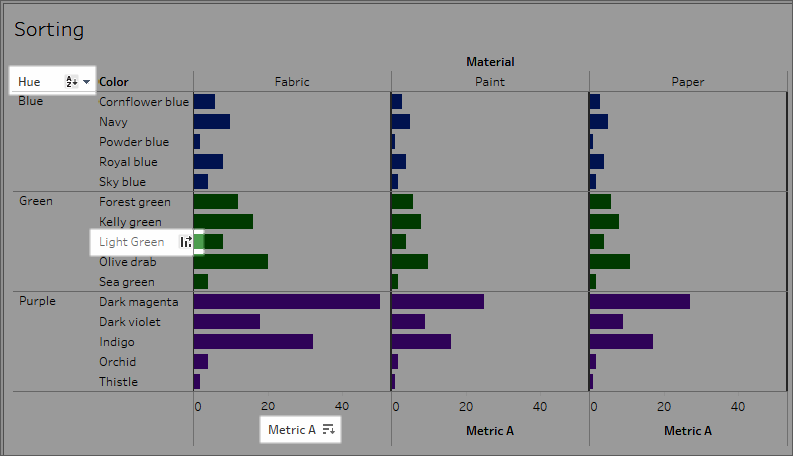Select the Green hue group label
This screenshot has width=793, height=456.
pyautogui.click(x=36, y=201)
